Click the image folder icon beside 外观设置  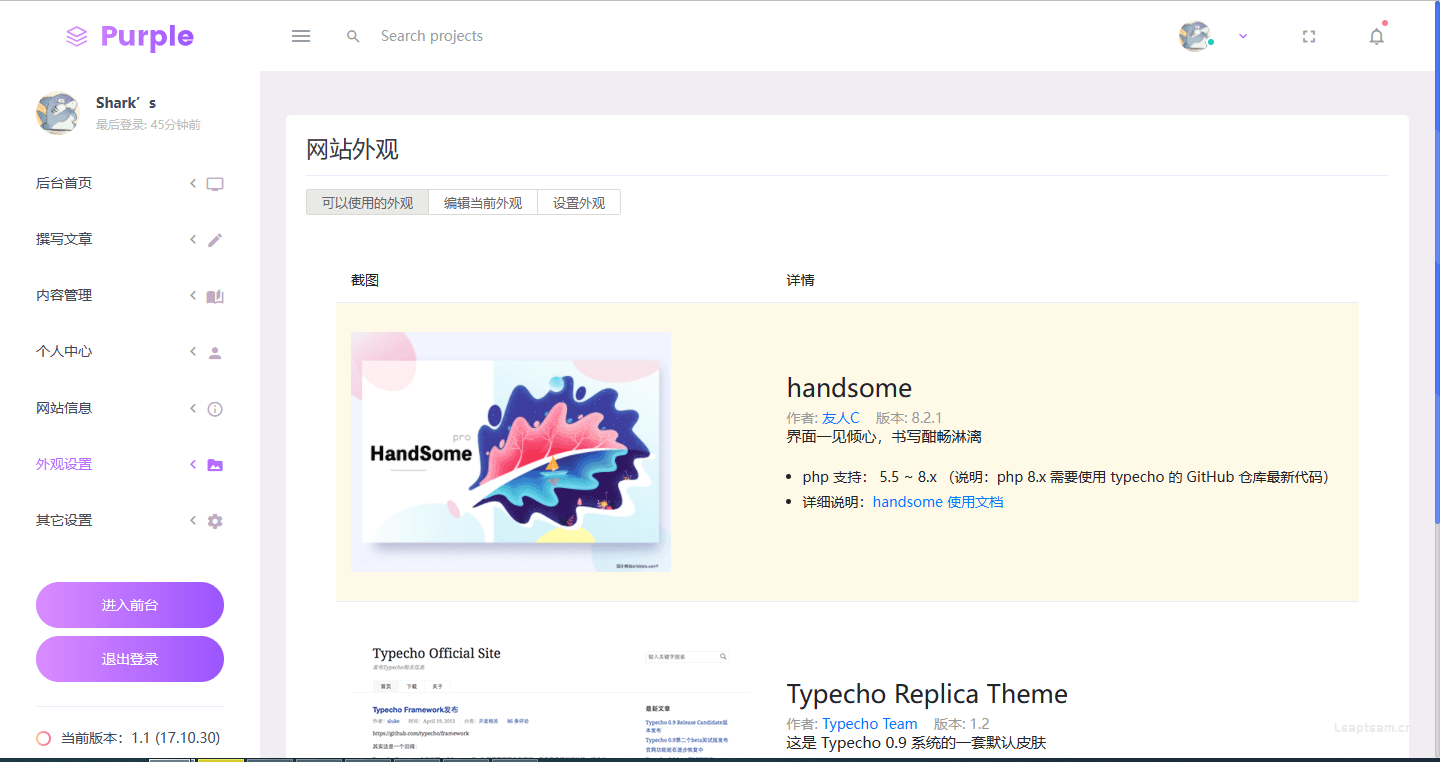pos(215,465)
